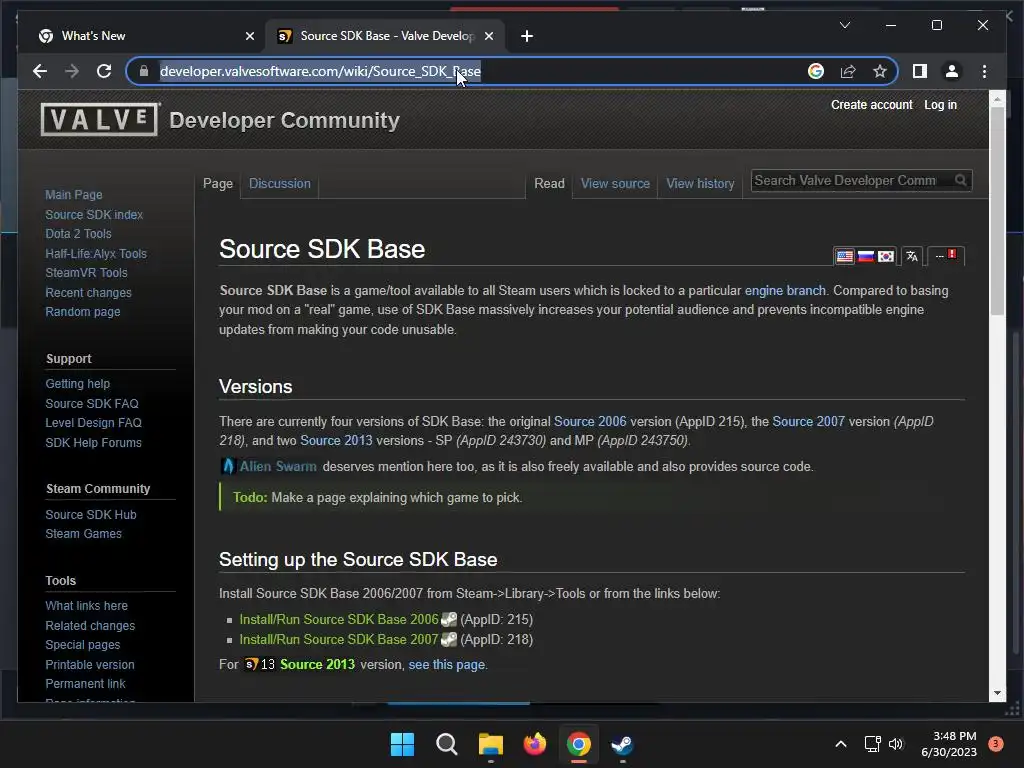Open What links here link
The width and height of the screenshot is (1024, 768).
pyautogui.click(x=86, y=605)
